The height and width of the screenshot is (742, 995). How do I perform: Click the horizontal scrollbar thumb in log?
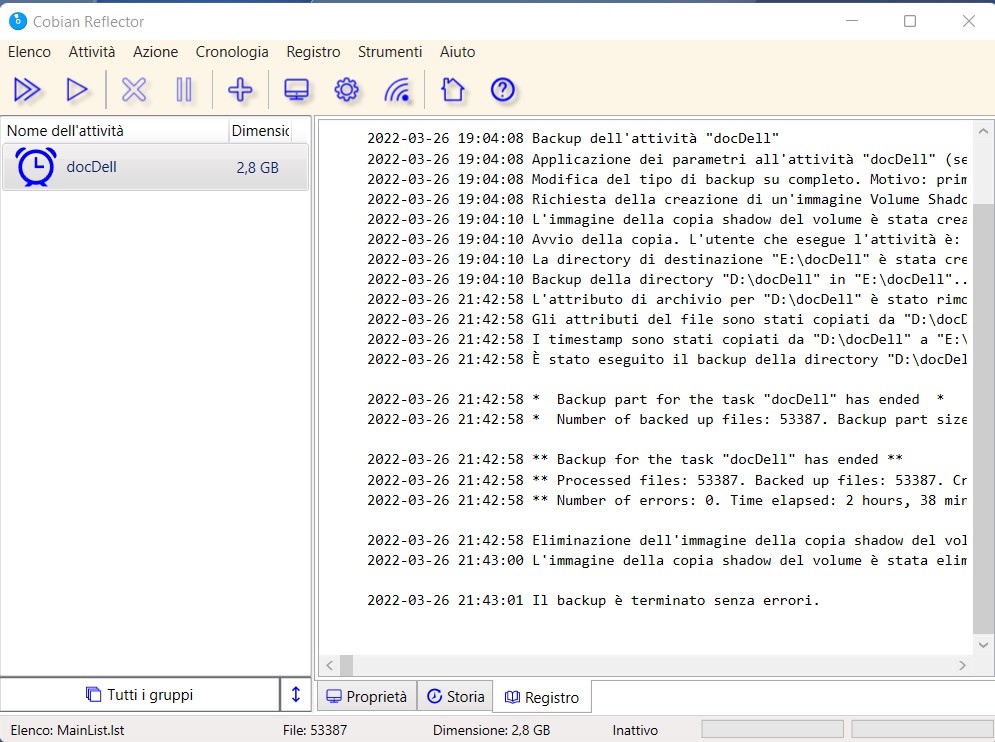(x=346, y=665)
